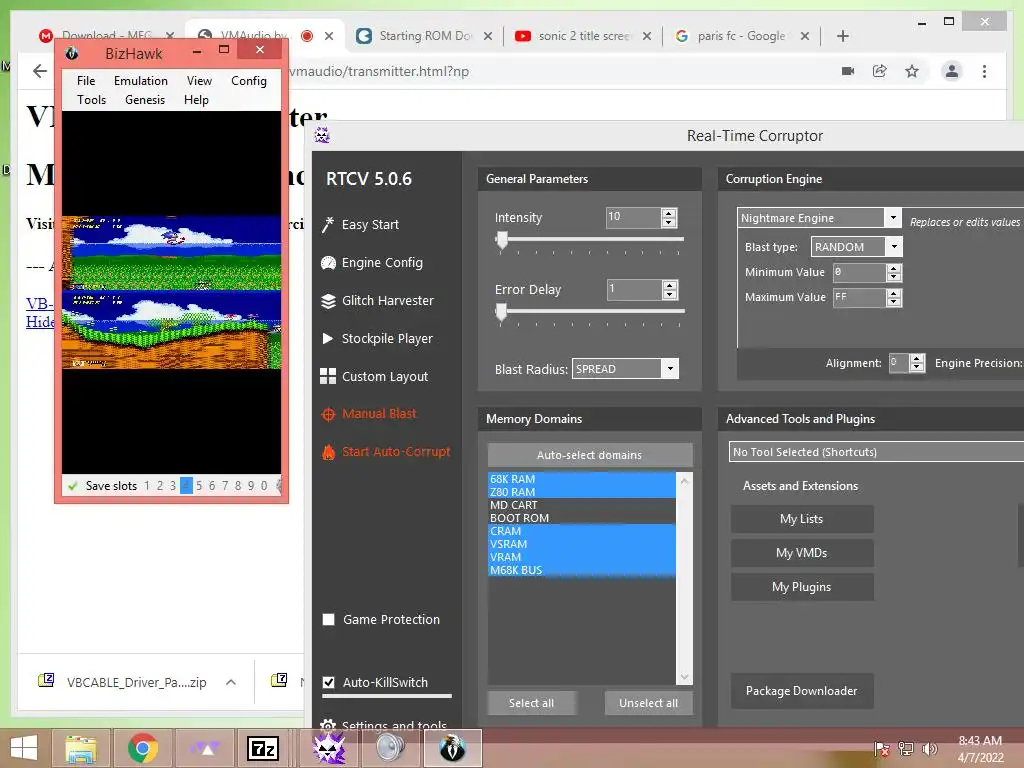The height and width of the screenshot is (768, 1024).
Task: Start Auto-Corrupt
Action: 386,451
